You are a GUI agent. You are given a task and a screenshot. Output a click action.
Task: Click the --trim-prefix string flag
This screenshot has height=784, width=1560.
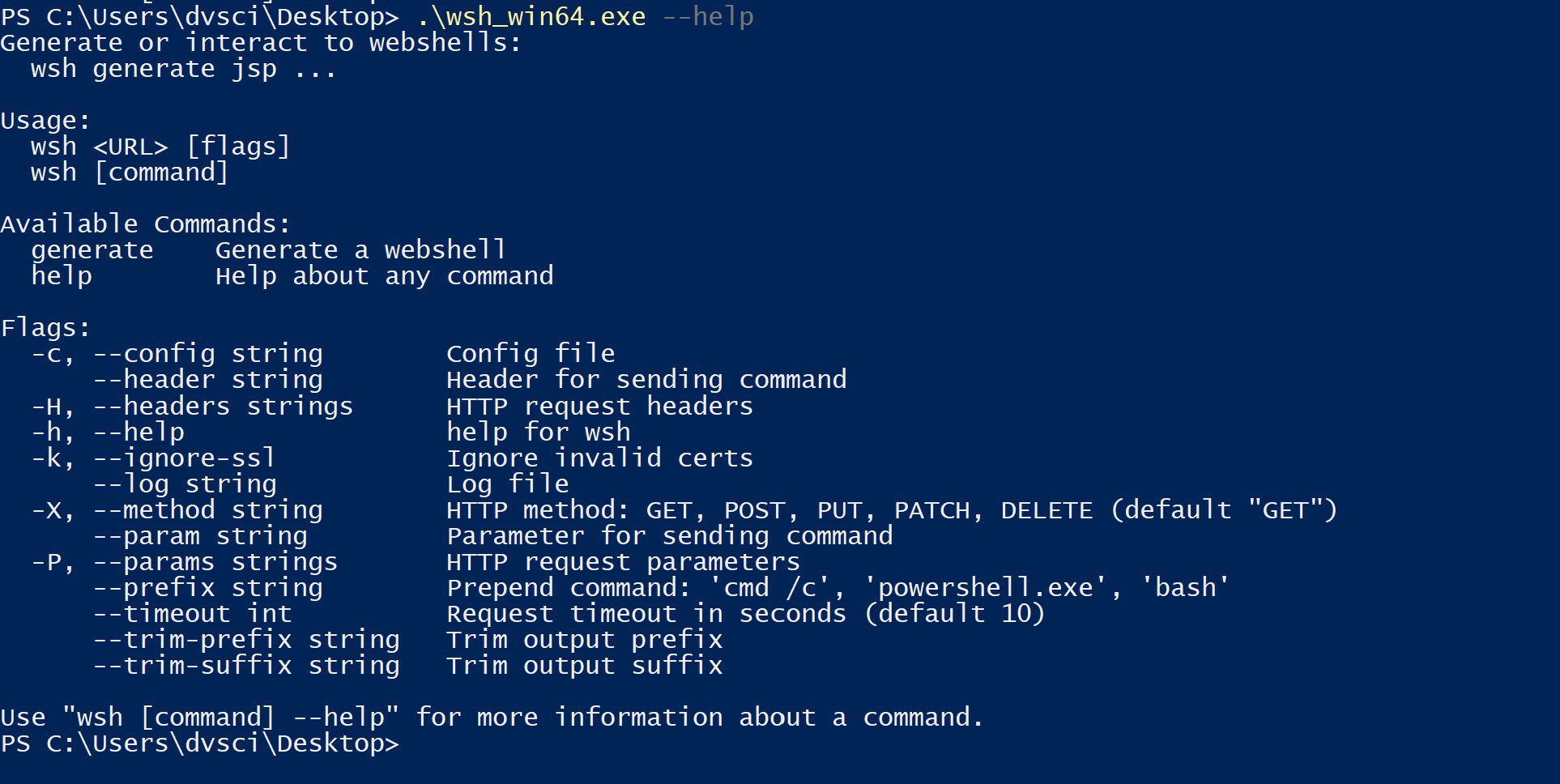pyautogui.click(x=246, y=640)
